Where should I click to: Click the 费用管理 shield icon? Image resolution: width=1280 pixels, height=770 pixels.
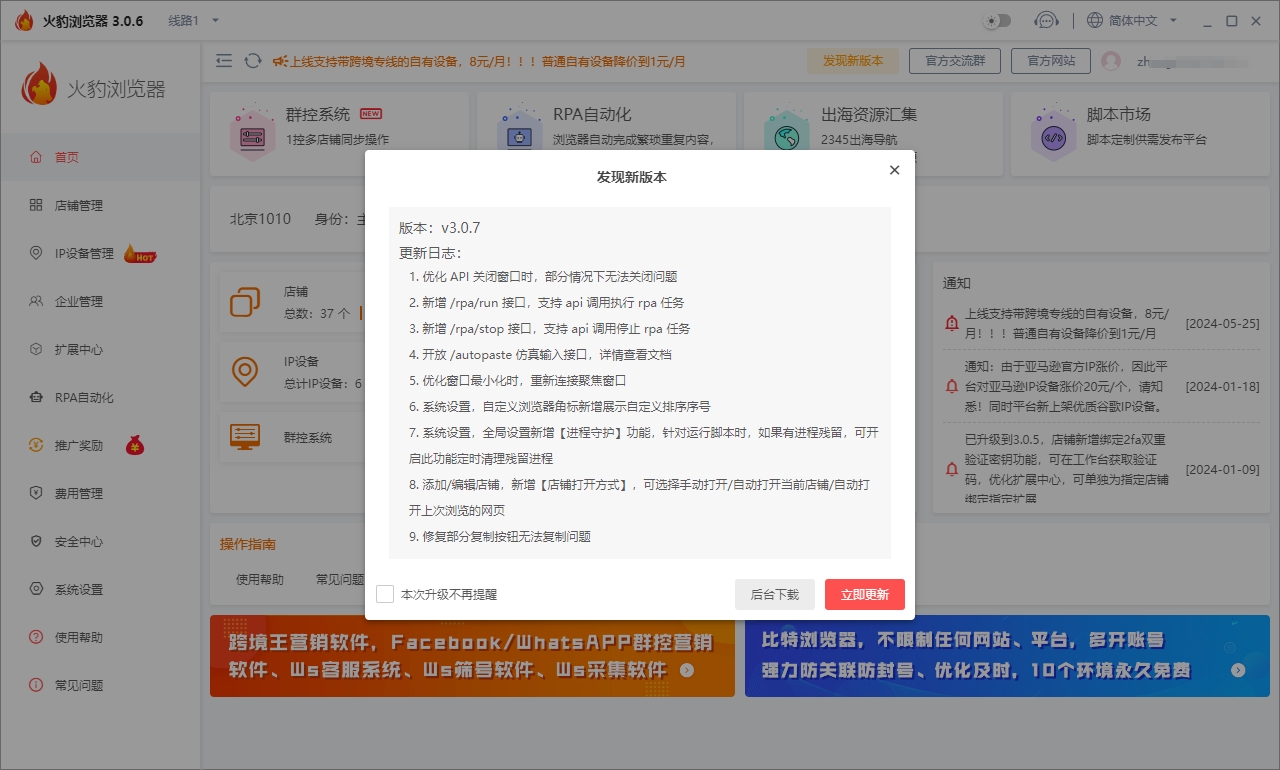36,493
